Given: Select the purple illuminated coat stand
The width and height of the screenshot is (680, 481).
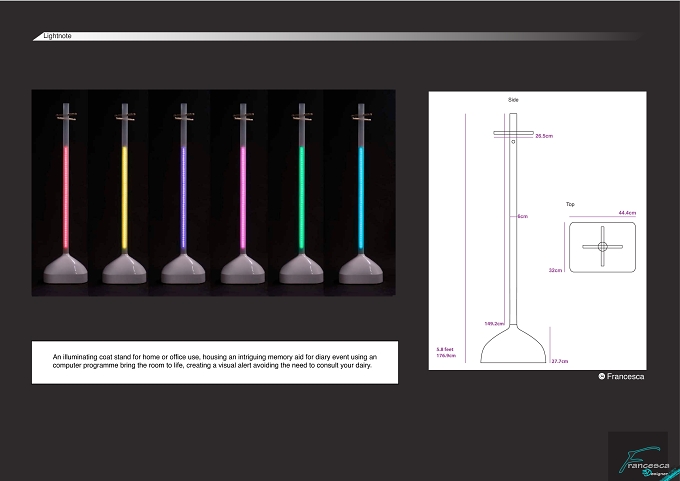Looking at the screenshot, I should (x=183, y=193).
